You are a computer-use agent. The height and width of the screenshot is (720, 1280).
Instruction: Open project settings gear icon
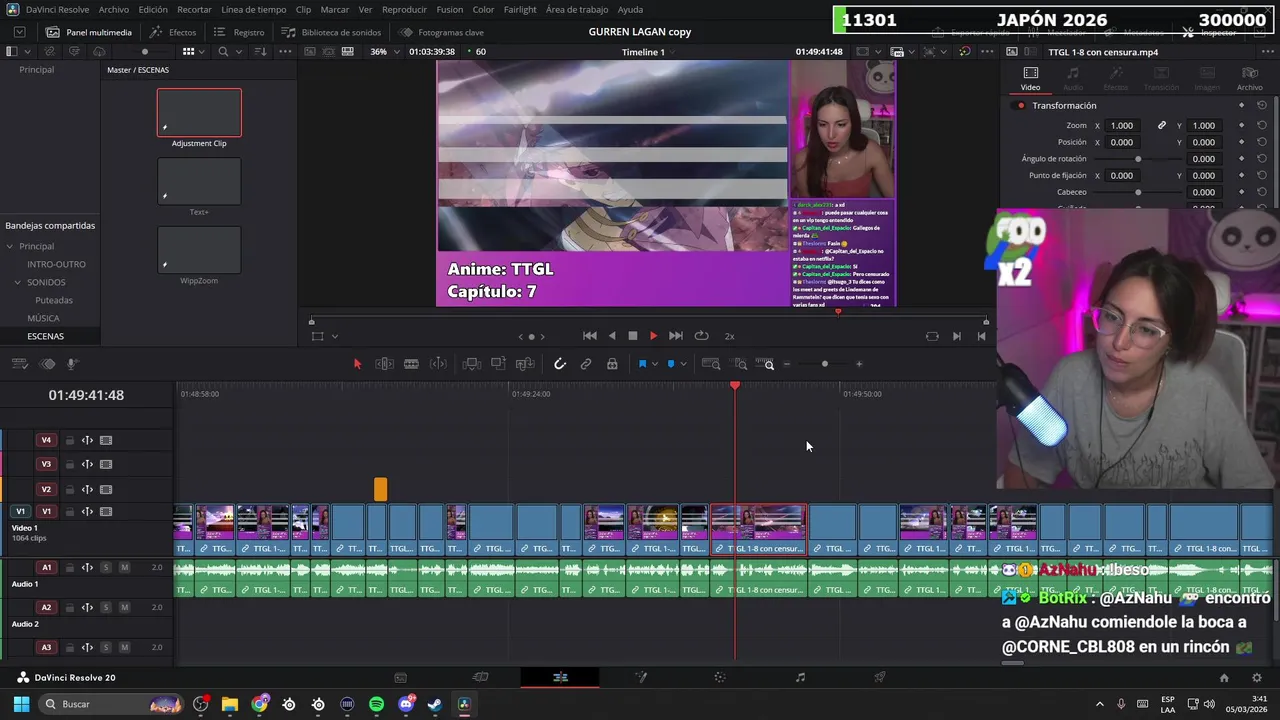1257,677
